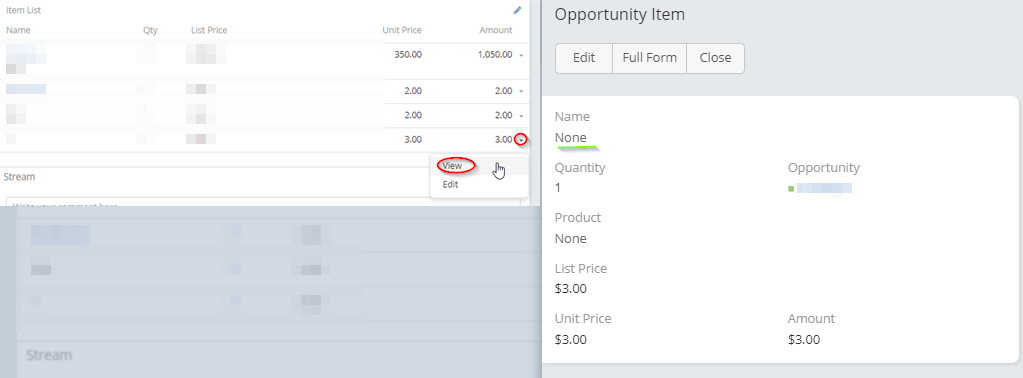
Task: Open Full Form for the Opportunity Item
Action: [x=649, y=58]
